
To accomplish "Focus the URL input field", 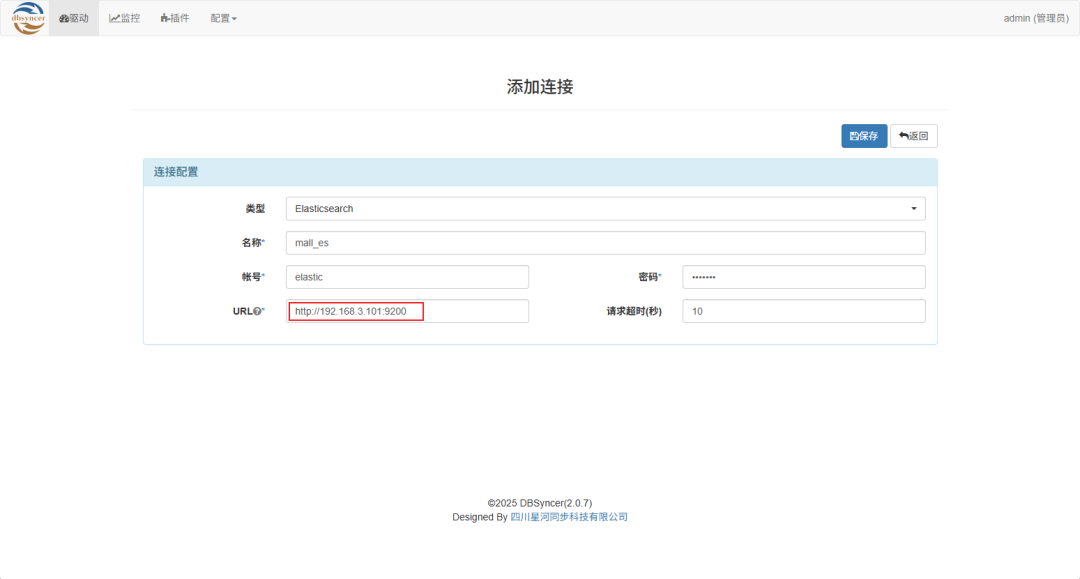I will (407, 311).
